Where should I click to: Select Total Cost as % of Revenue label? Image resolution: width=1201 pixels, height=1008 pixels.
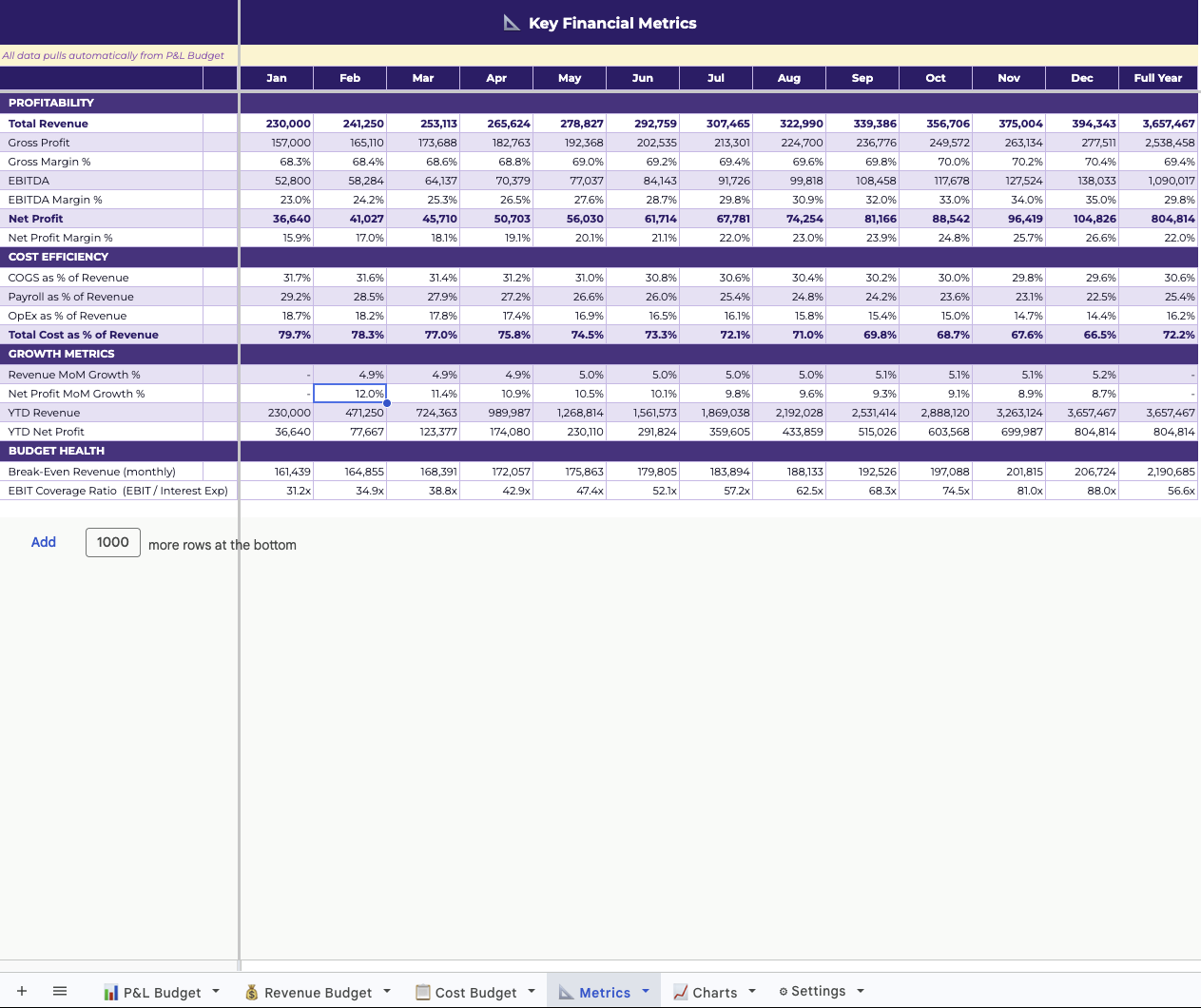coord(84,335)
